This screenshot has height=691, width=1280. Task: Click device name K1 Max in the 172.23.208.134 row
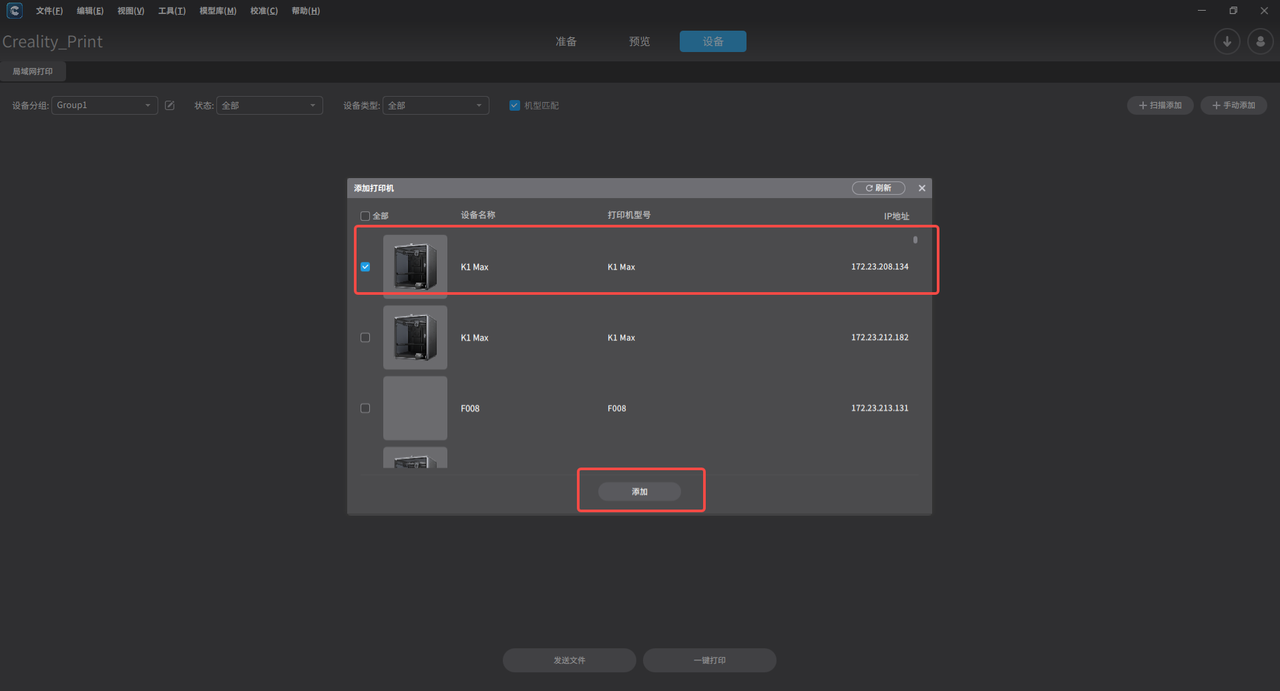(475, 267)
